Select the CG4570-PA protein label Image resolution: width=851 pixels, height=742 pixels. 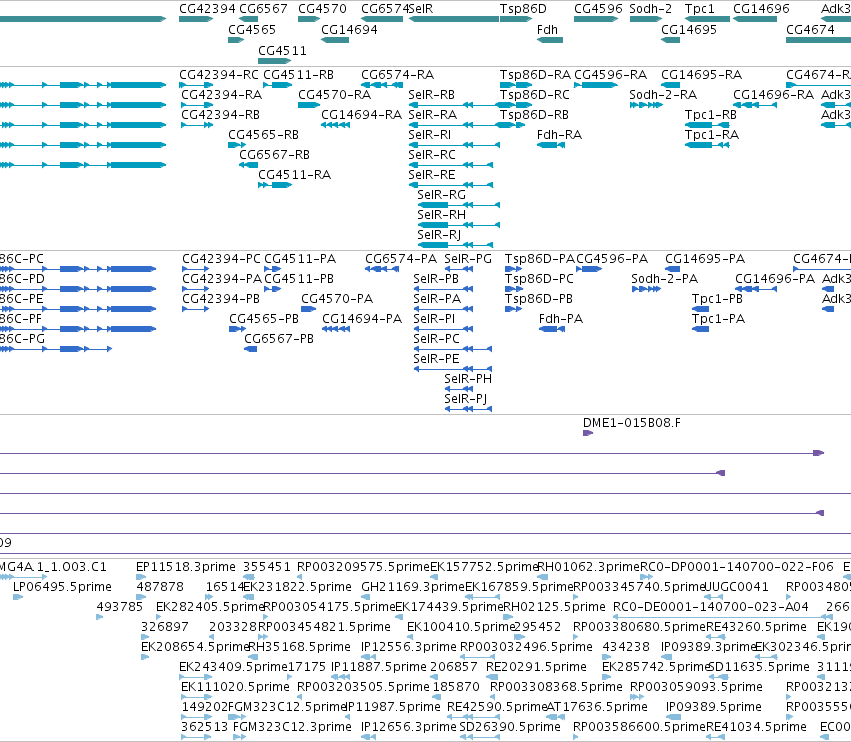click(x=337, y=299)
